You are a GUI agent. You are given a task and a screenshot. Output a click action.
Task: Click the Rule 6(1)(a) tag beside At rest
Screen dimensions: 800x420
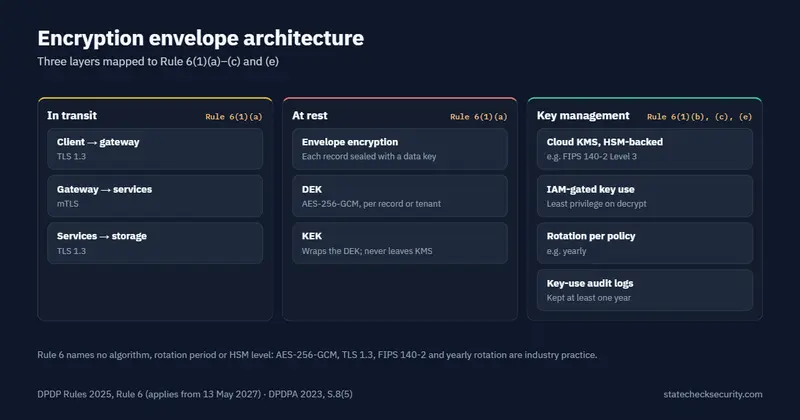tap(479, 116)
